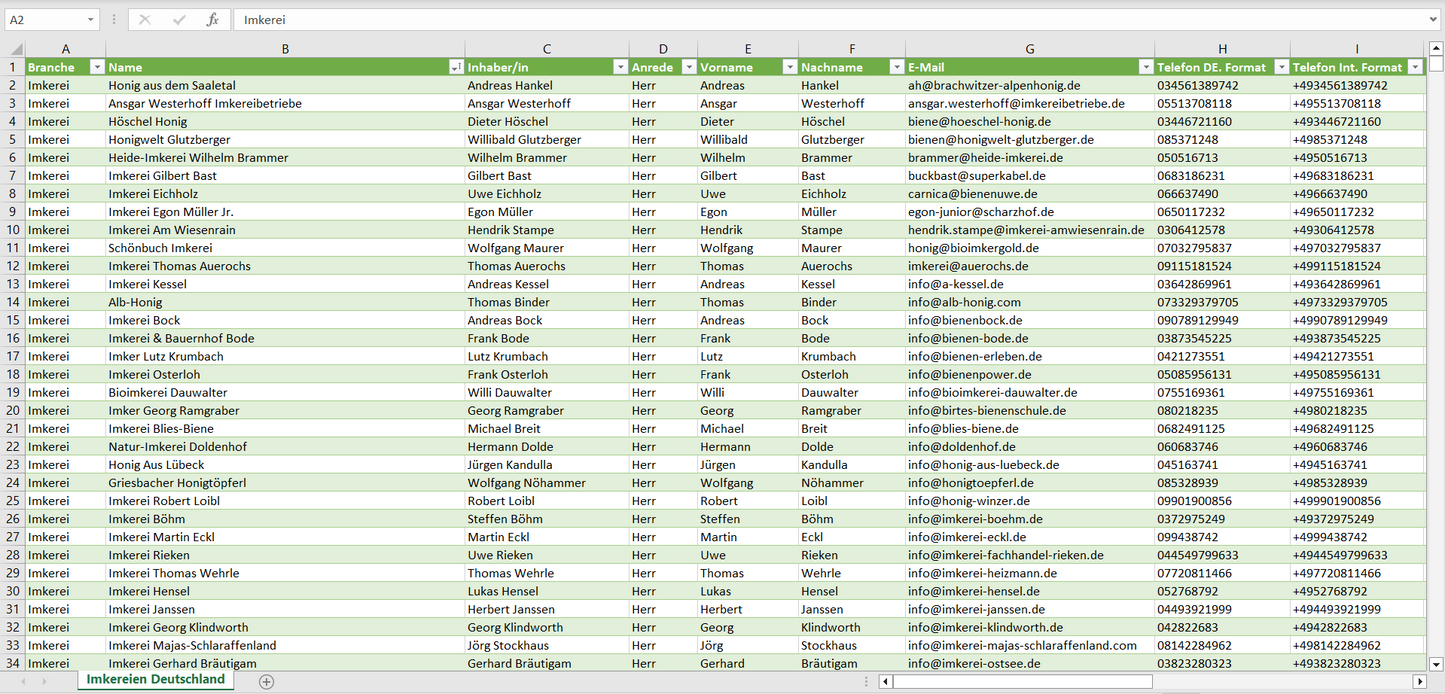The image size is (1445, 694).
Task: Open the Anrede column filter dropdown
Action: (688, 67)
